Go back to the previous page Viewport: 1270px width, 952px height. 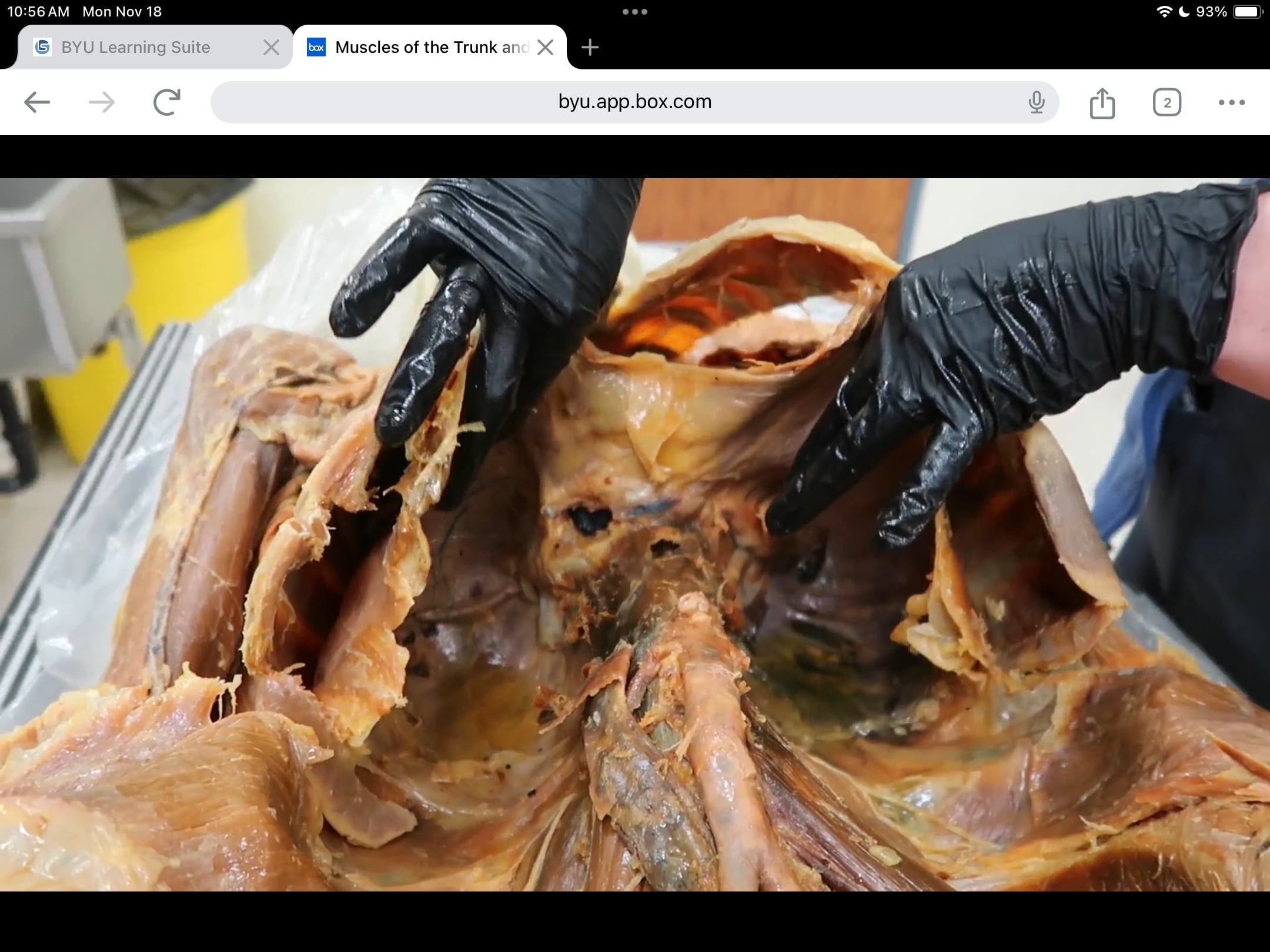36,102
